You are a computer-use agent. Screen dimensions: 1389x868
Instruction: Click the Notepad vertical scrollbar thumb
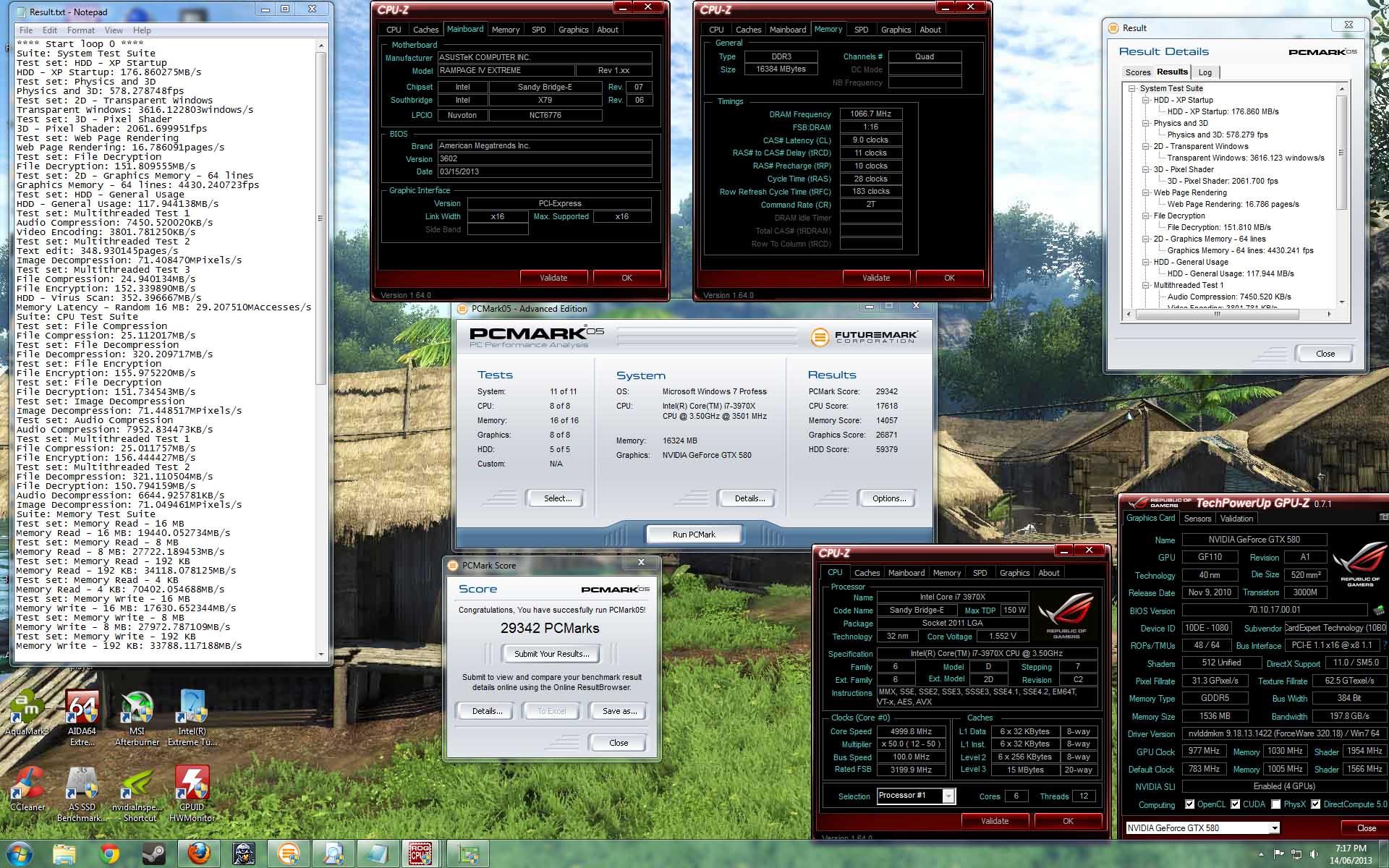(x=320, y=218)
